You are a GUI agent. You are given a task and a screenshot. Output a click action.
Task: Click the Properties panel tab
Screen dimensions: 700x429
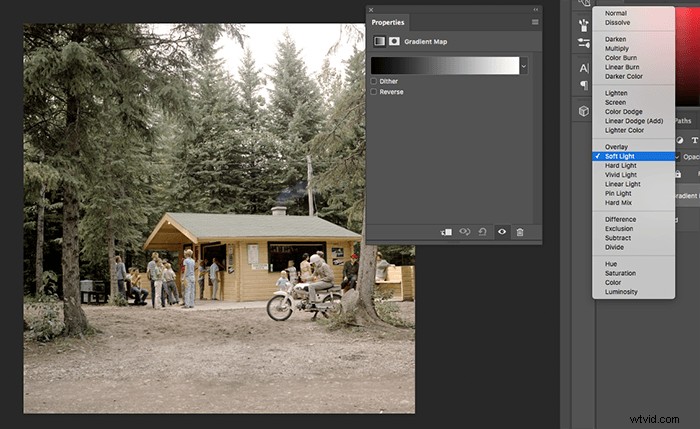[x=388, y=22]
